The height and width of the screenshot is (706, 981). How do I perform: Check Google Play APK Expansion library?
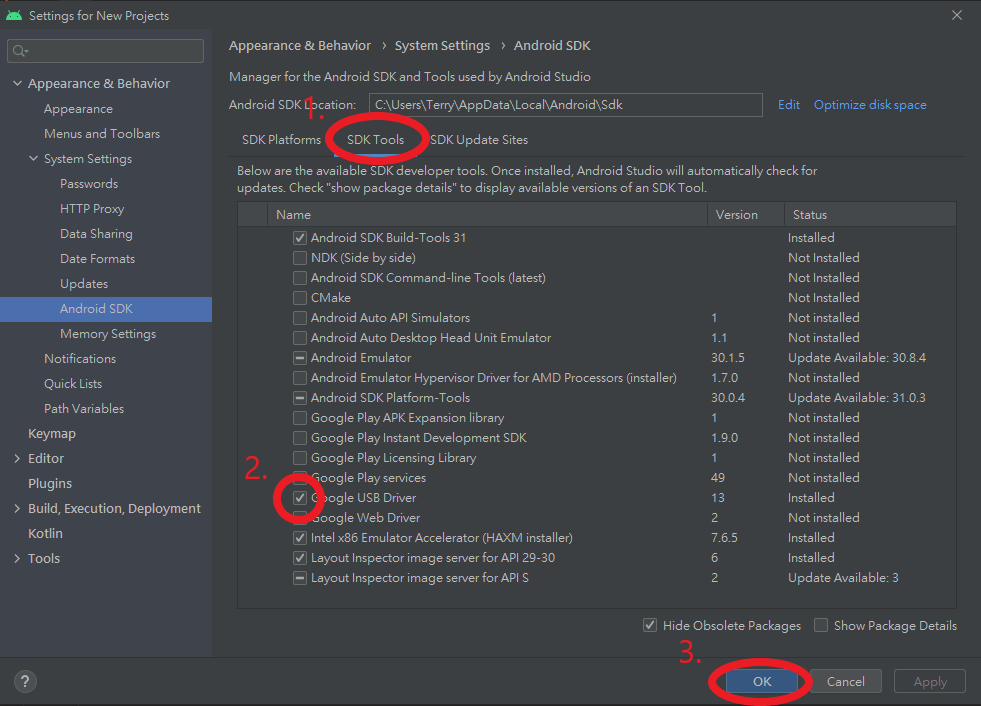tap(300, 417)
